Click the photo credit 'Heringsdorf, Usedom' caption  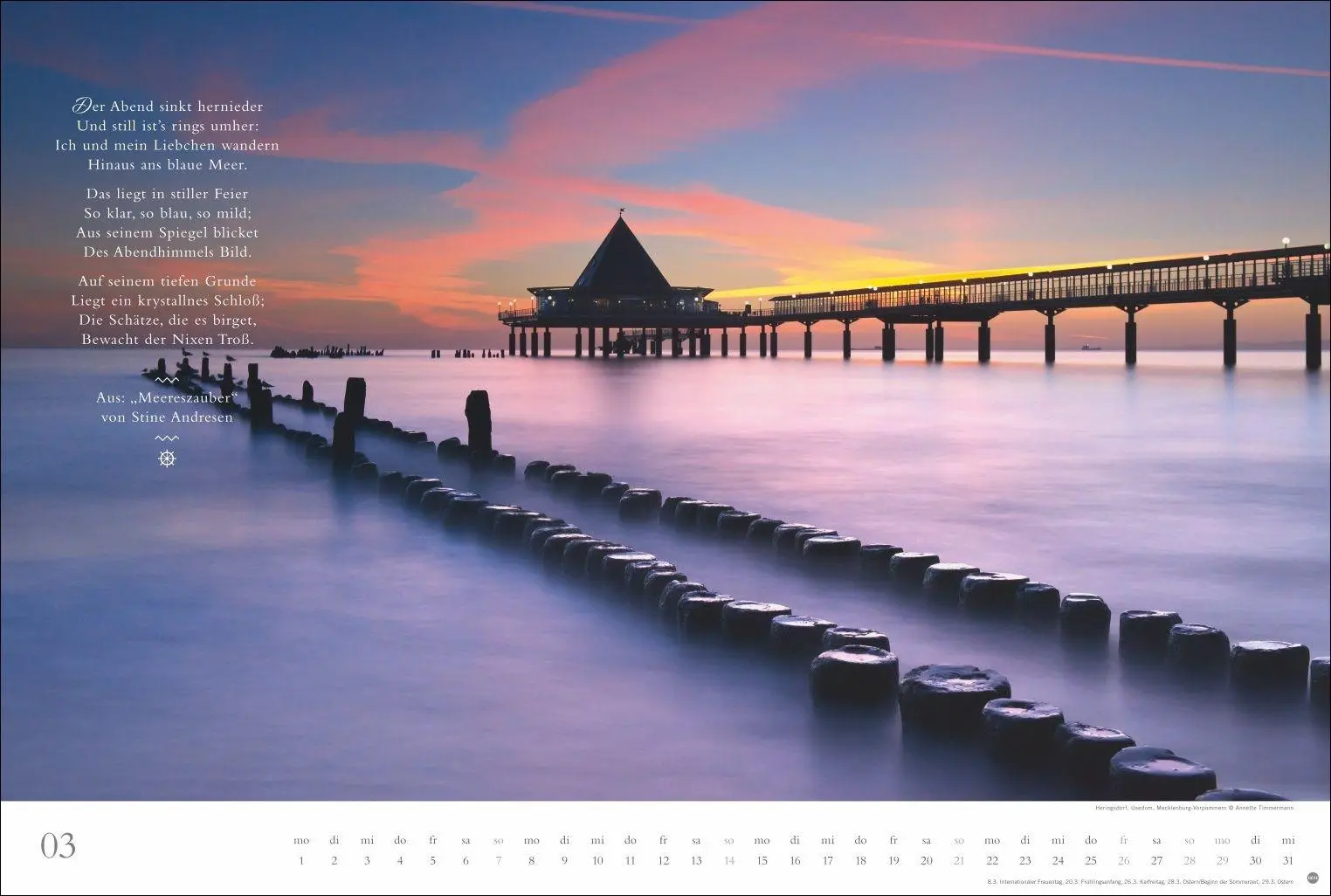1194,808
